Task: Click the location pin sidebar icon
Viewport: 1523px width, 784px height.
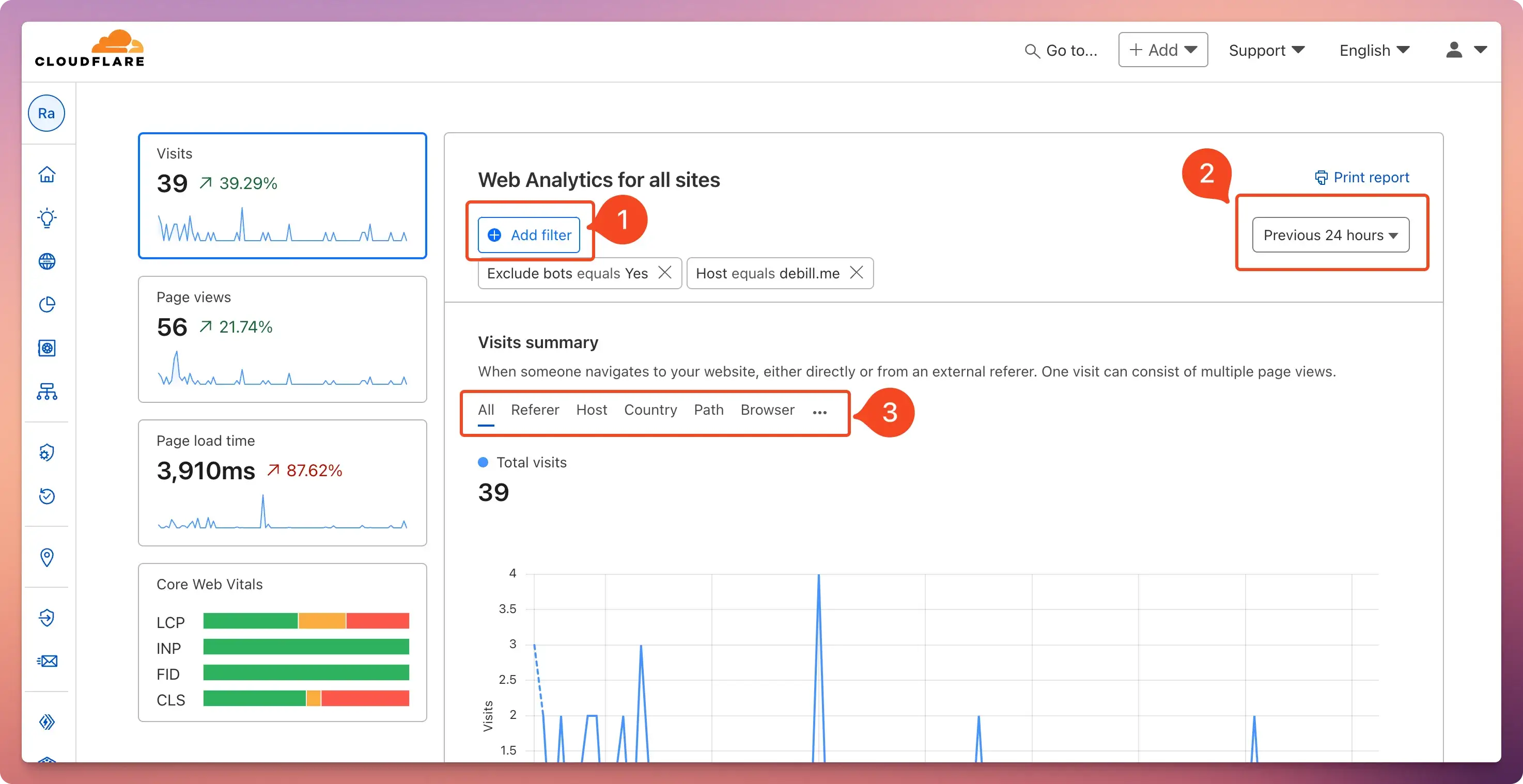Action: (x=46, y=557)
